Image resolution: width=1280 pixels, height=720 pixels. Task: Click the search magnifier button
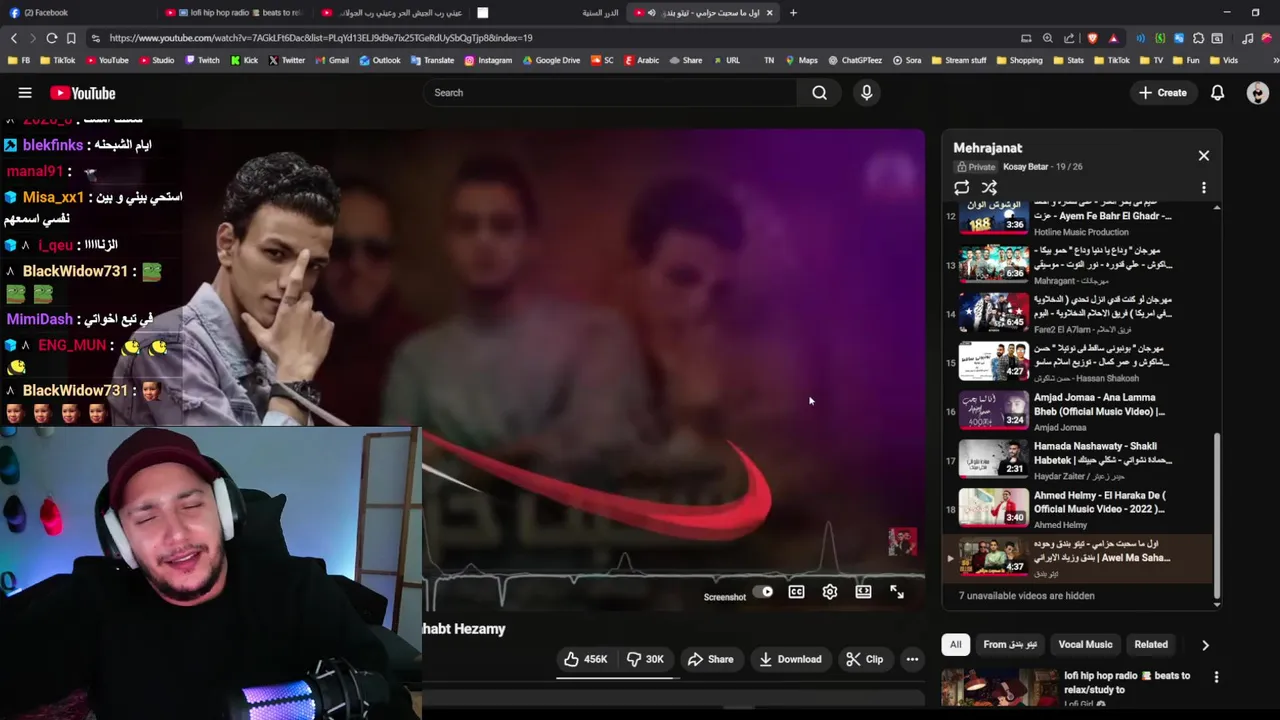point(819,93)
